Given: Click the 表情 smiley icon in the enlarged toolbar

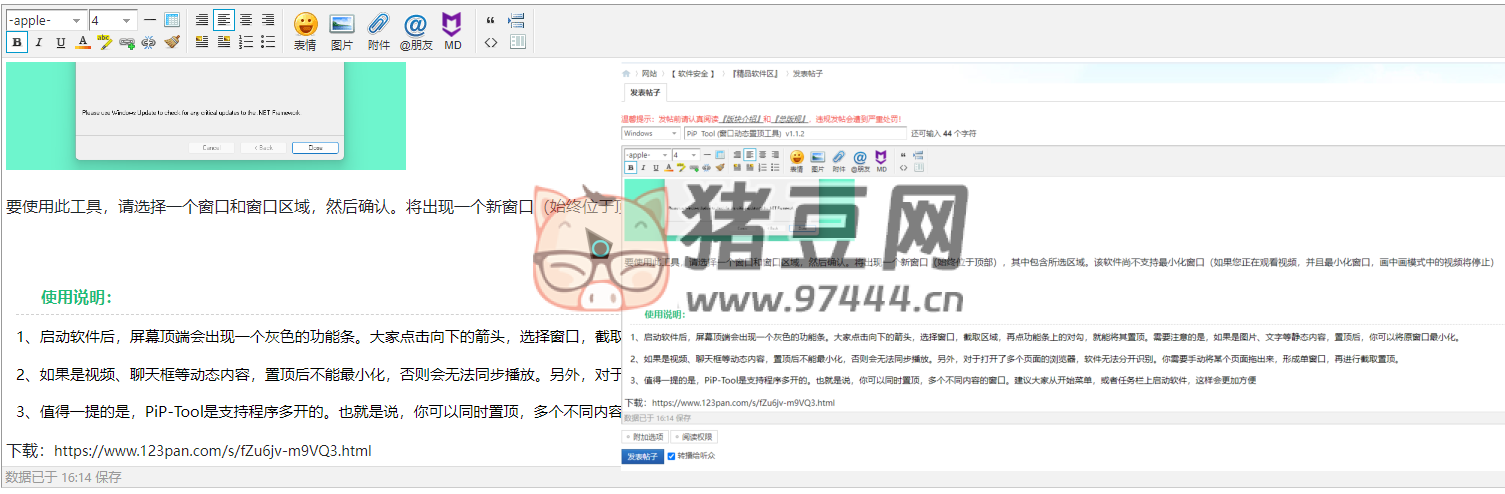Looking at the screenshot, I should point(305,25).
